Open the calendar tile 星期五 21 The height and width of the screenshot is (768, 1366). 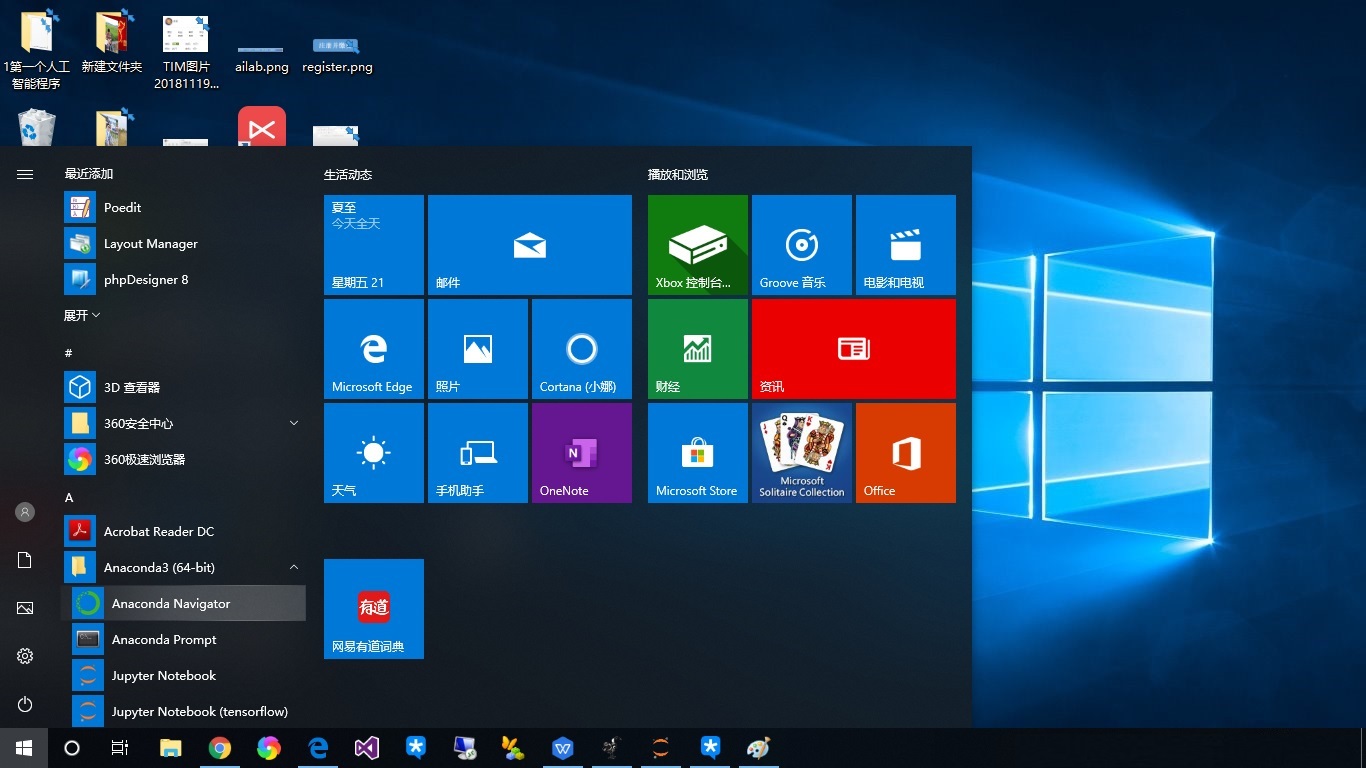[374, 245]
